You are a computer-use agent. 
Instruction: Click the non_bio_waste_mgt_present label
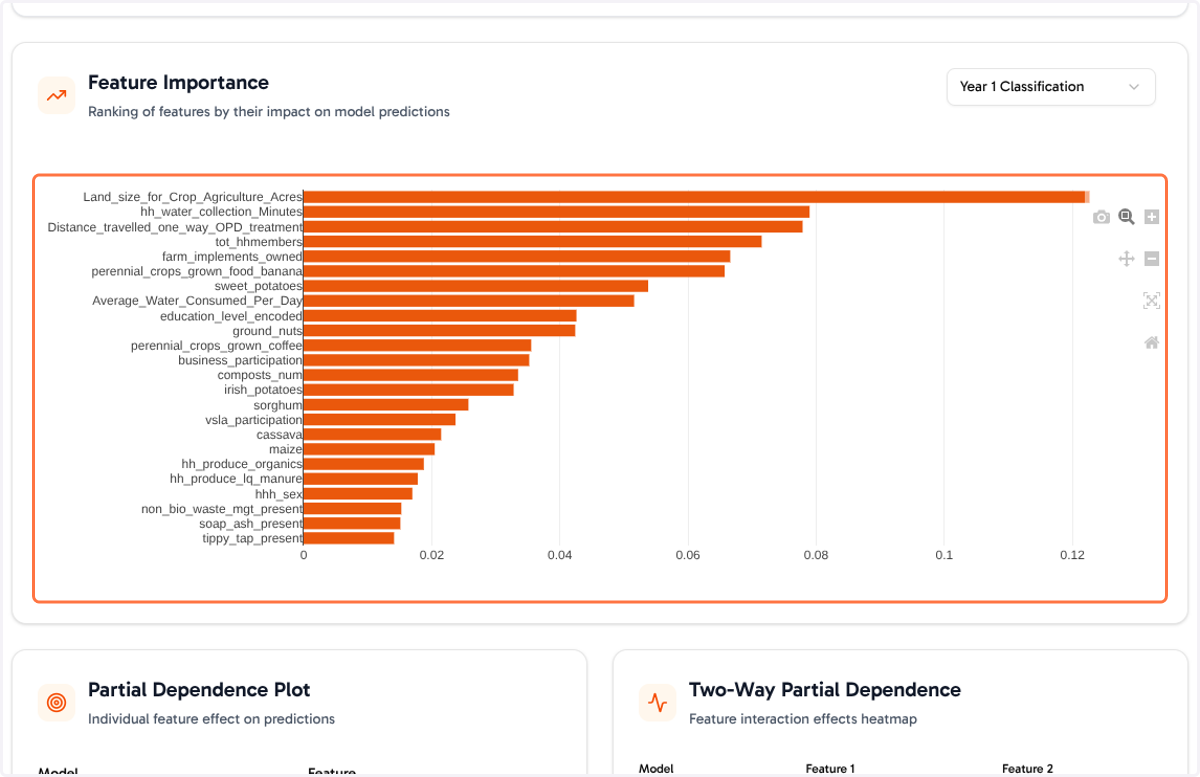(x=222, y=509)
